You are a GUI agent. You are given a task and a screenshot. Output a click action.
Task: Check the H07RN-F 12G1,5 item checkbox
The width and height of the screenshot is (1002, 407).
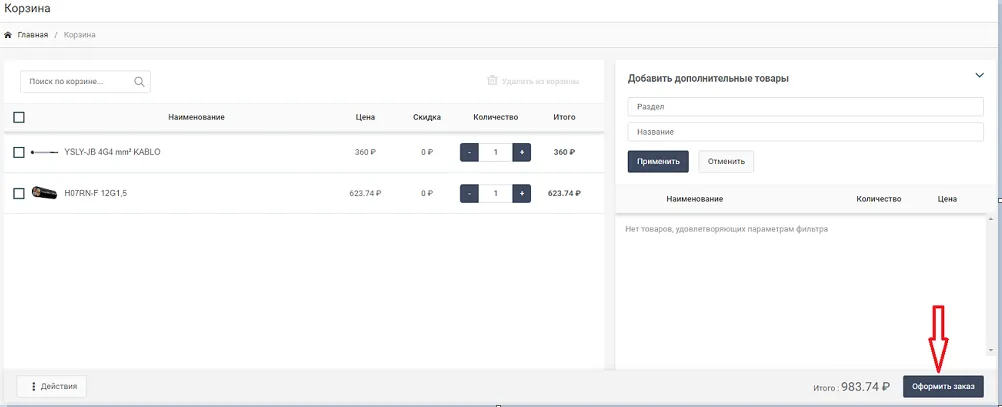coord(19,193)
